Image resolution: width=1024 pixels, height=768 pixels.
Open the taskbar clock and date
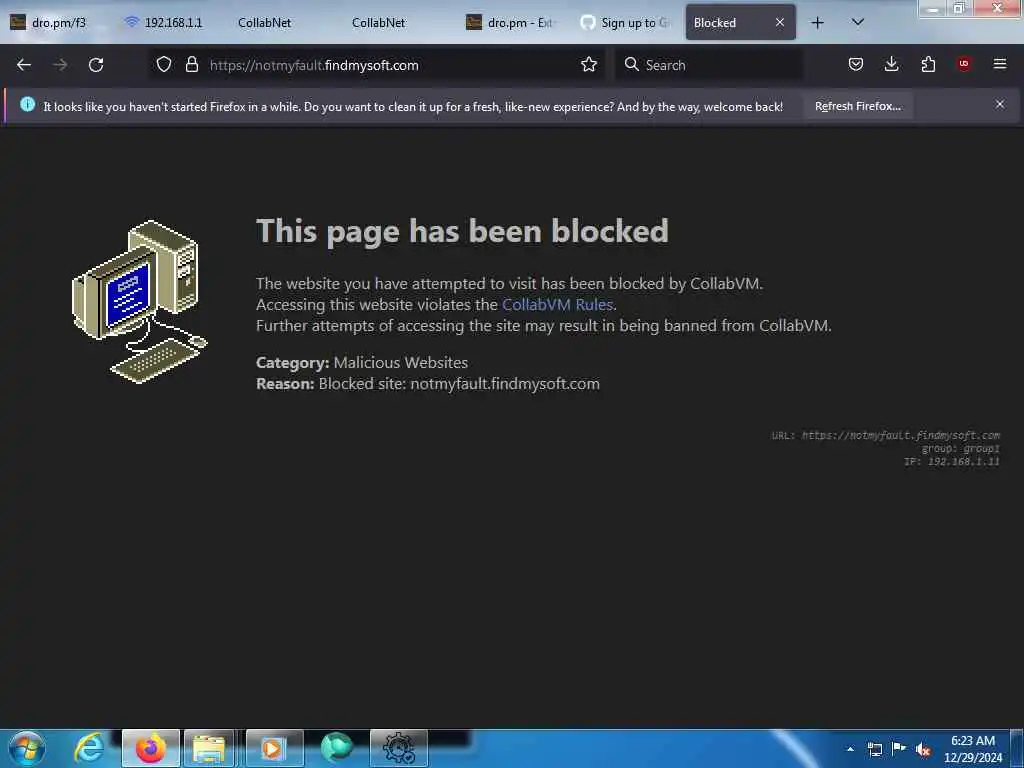pos(972,748)
